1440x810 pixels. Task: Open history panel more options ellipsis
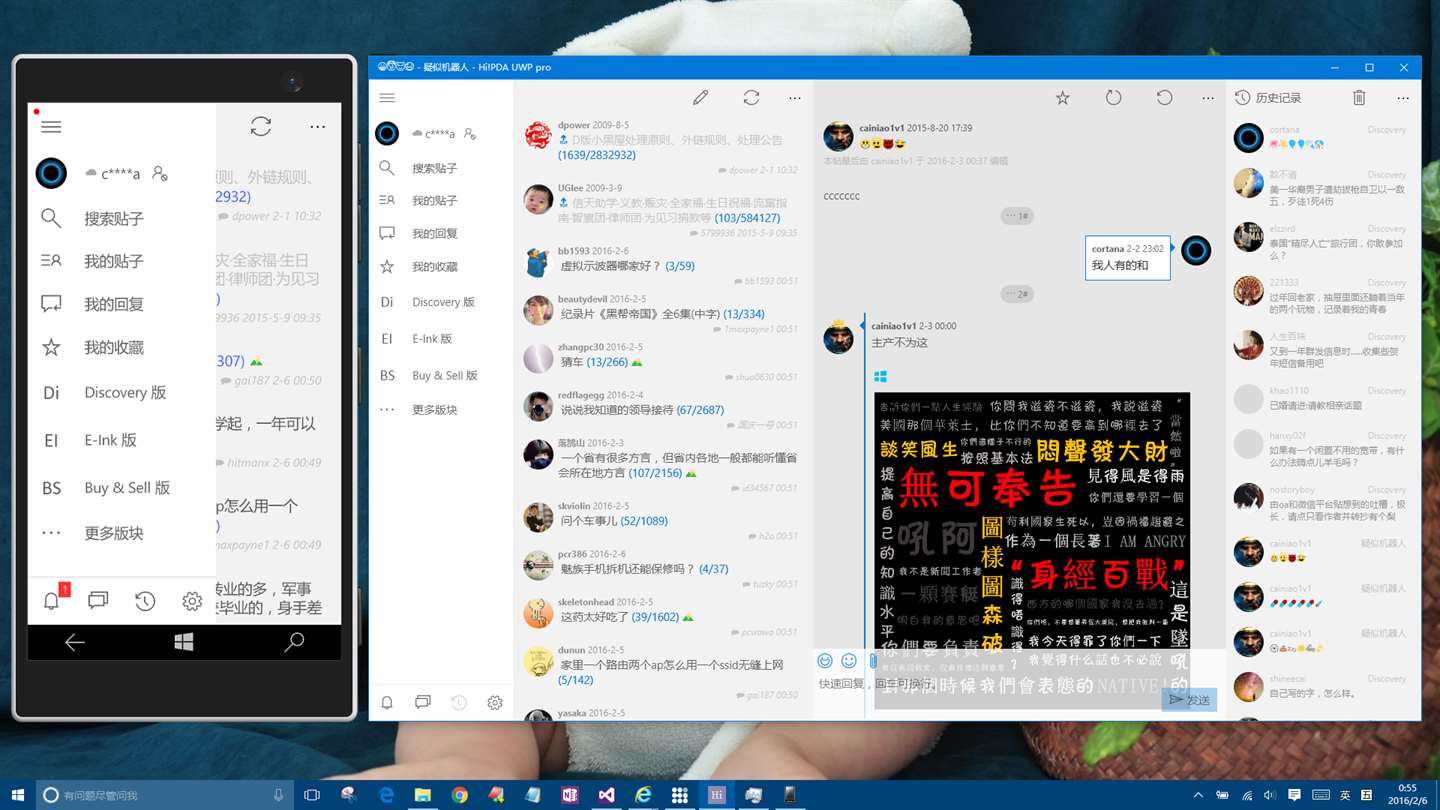click(x=1404, y=98)
